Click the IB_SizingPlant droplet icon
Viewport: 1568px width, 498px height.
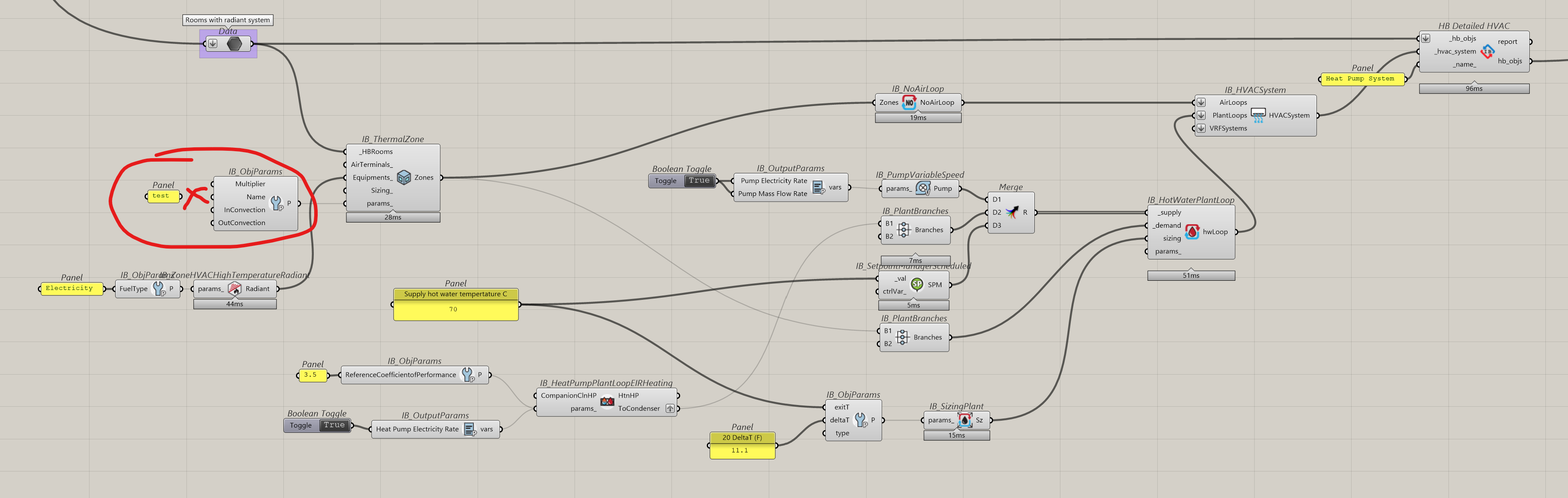point(965,420)
